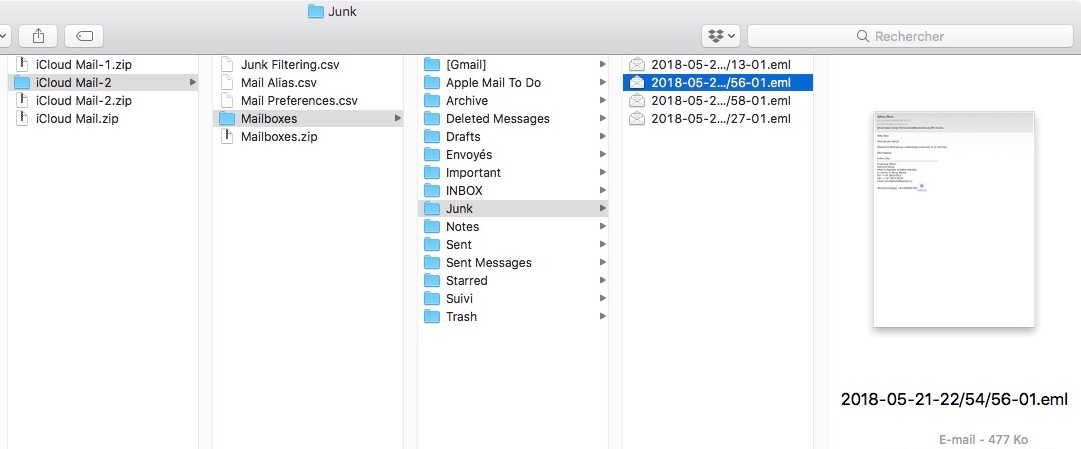Open the INBOX folder
Image resolution: width=1081 pixels, height=449 pixels.
point(464,190)
